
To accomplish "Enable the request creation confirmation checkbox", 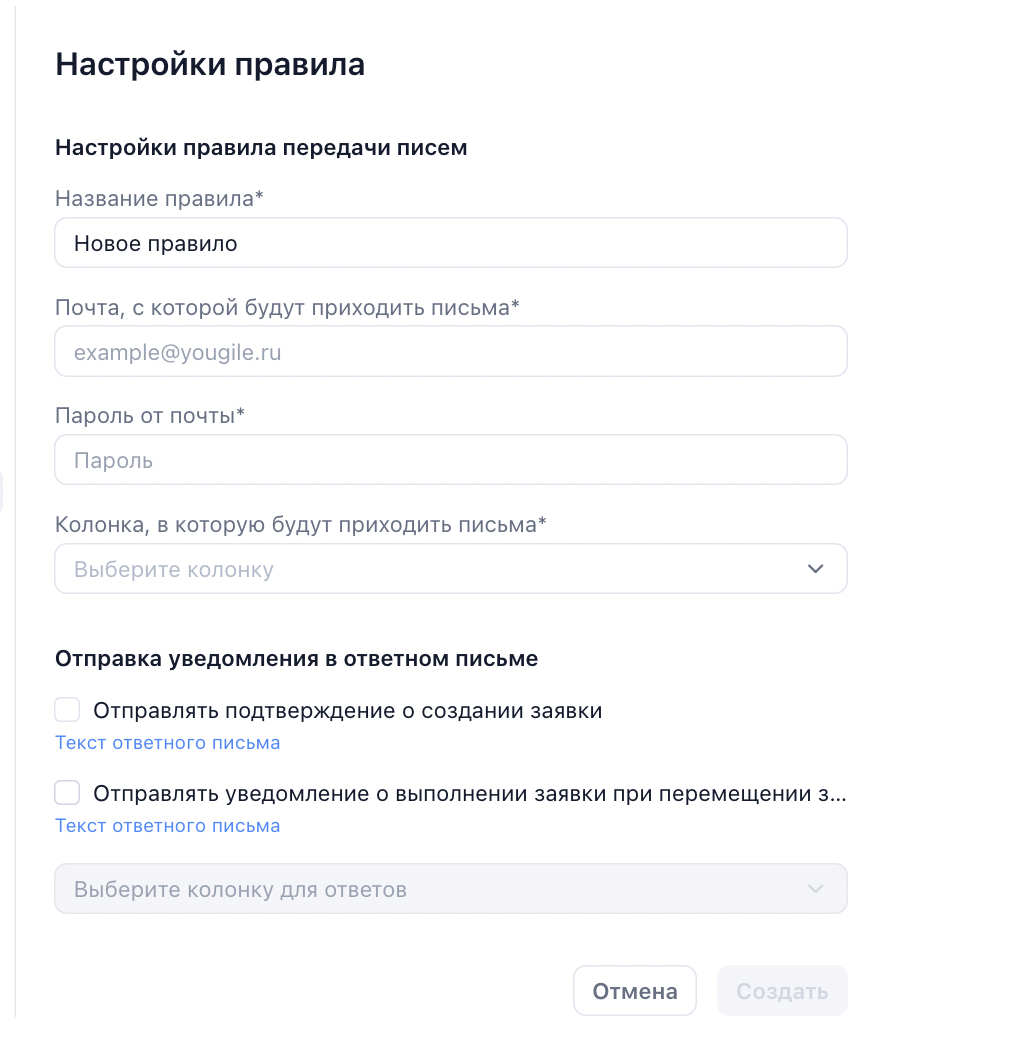I will pos(67,710).
